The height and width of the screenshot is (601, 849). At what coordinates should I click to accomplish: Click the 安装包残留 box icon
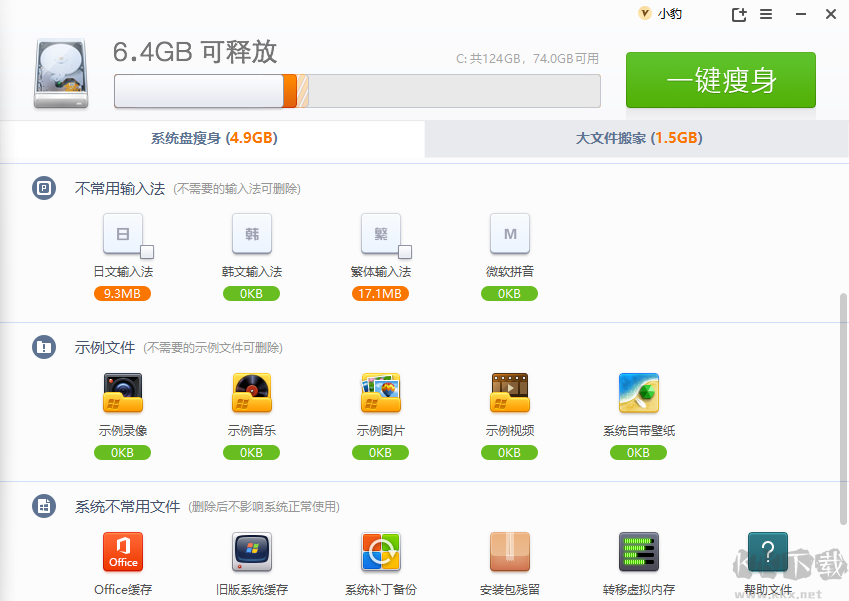tap(510, 552)
